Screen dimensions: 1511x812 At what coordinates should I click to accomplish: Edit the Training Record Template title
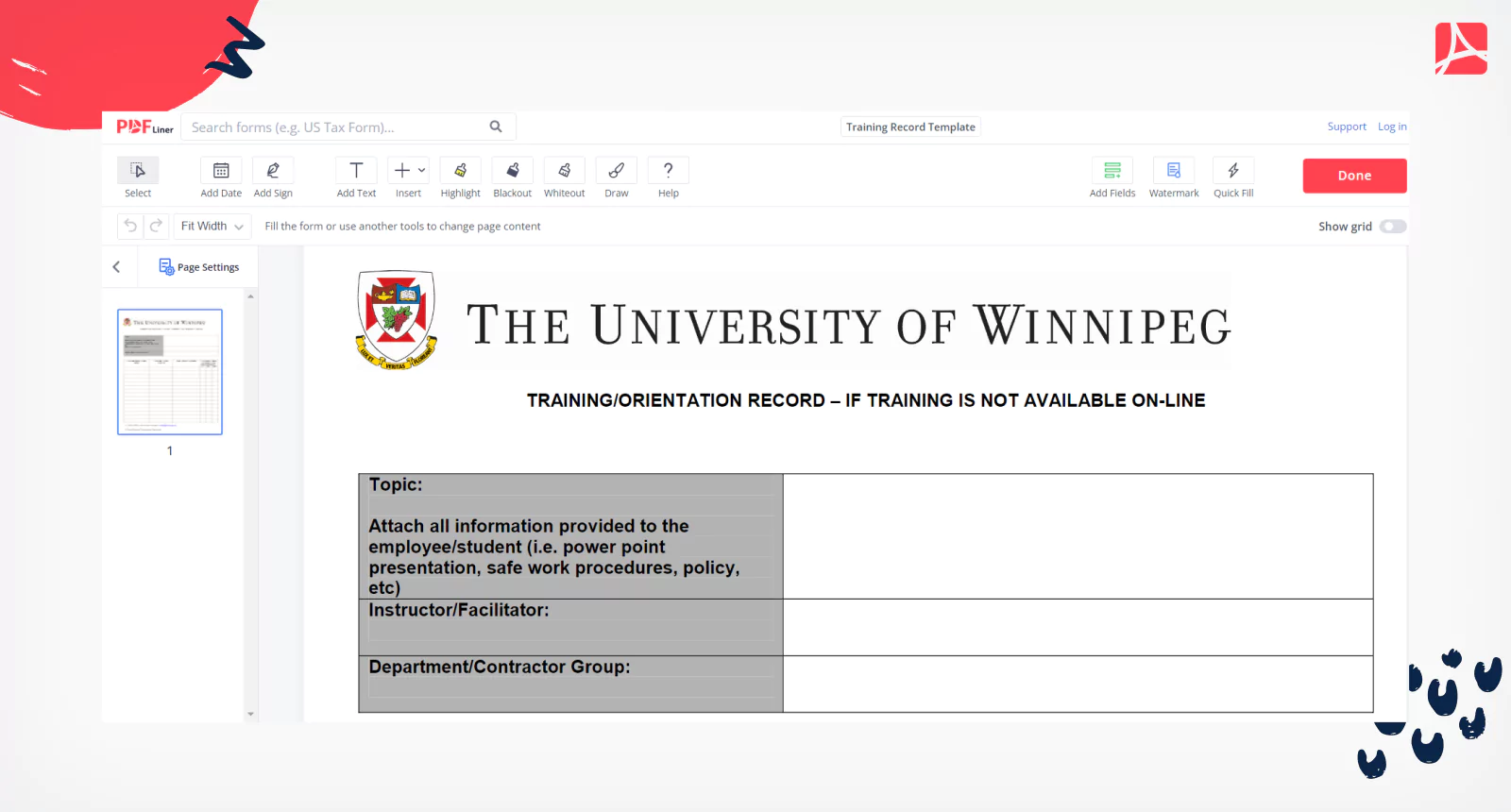(910, 127)
